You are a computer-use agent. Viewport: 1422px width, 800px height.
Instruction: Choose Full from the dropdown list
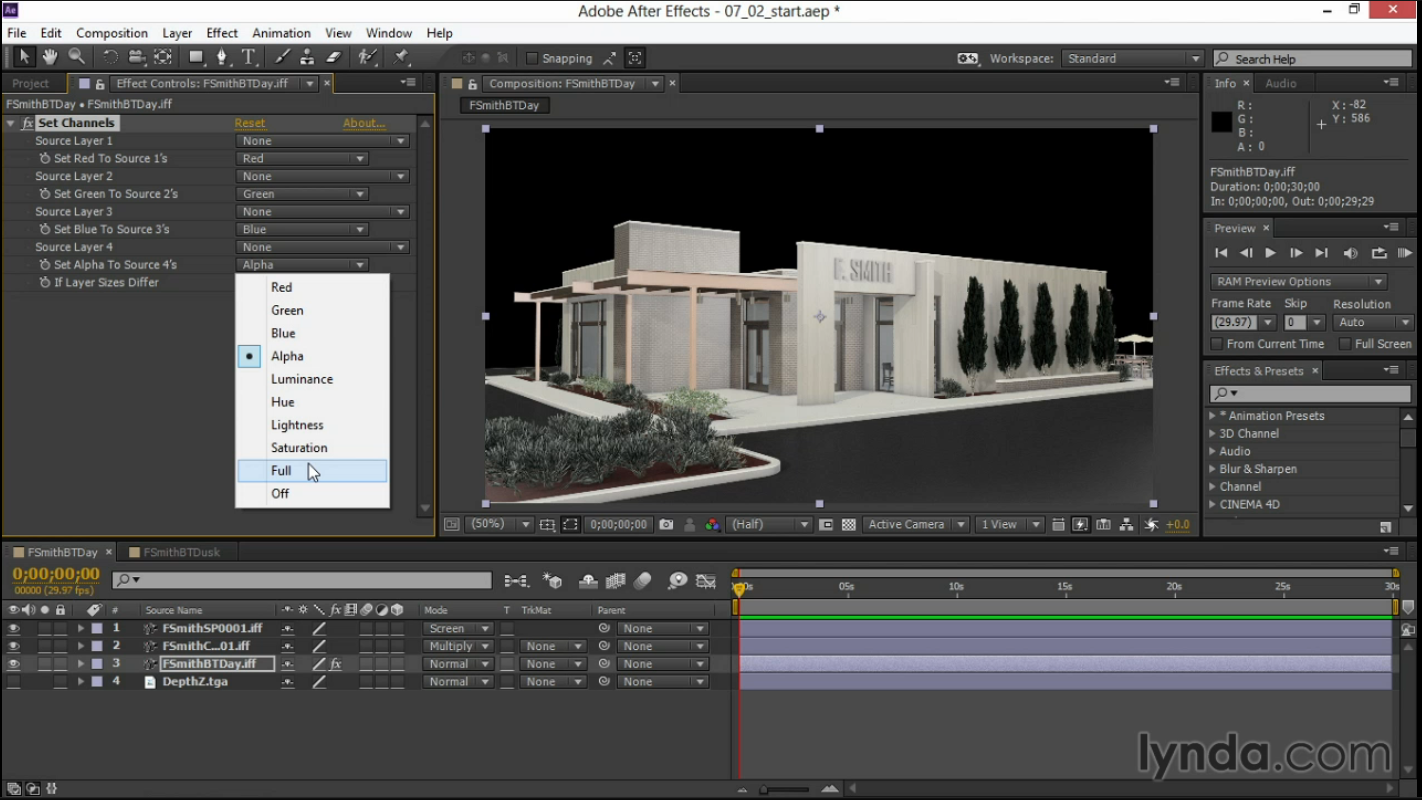tap(281, 471)
